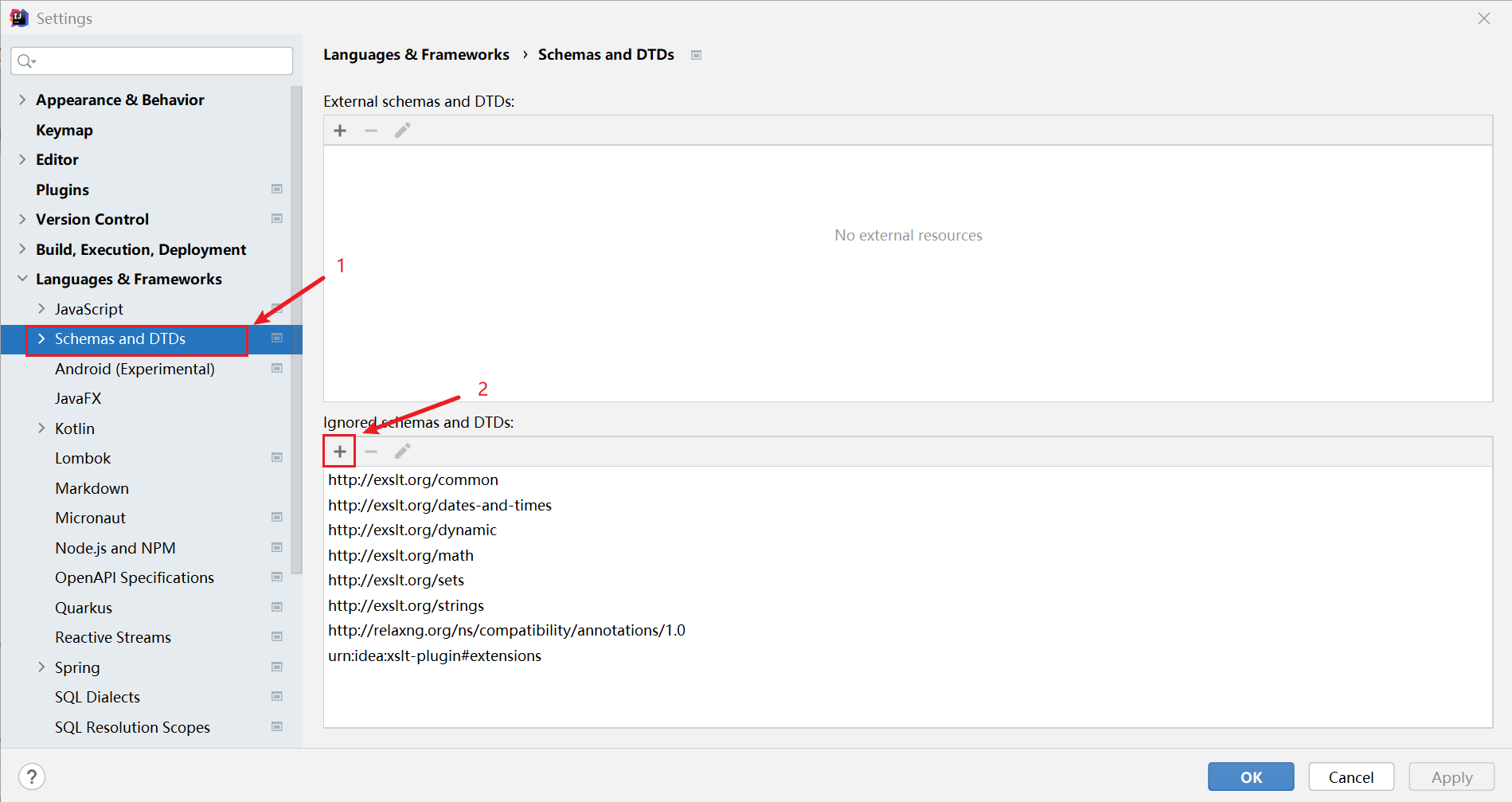Click the edit pencil icon for Ignored schemas
The image size is (1512, 802).
click(402, 451)
